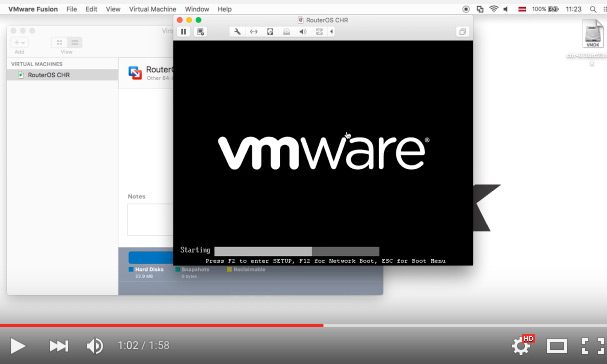This screenshot has width=607, height=364.
Task: Click the VMware Fusion menu bar extra icon
Action: click(480, 9)
